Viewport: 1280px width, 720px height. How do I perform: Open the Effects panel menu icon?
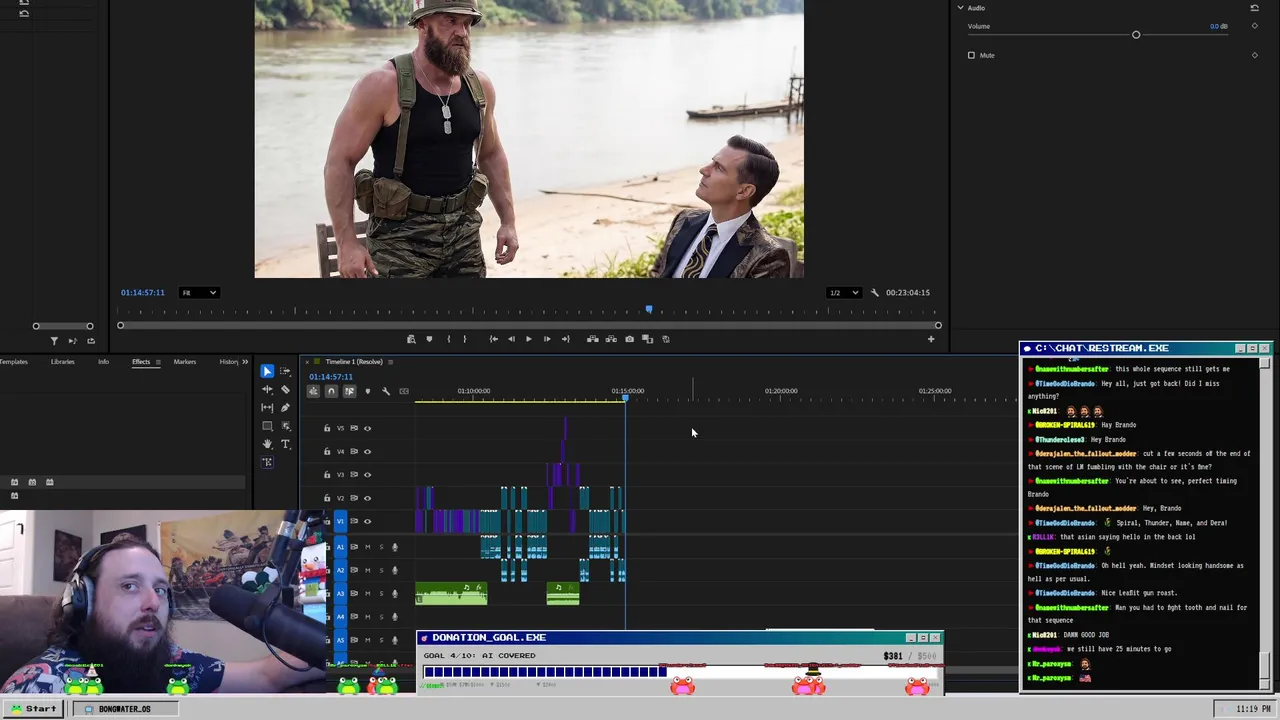157,362
